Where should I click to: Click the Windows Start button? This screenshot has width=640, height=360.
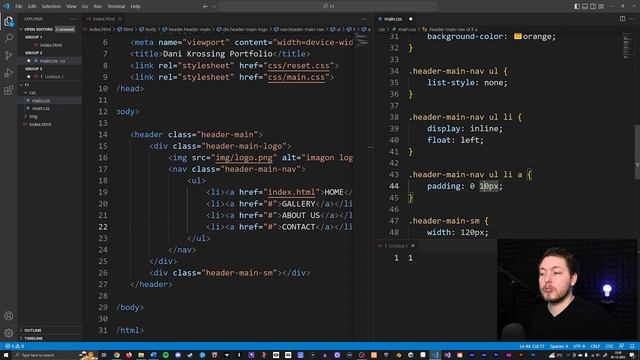tap(6, 355)
